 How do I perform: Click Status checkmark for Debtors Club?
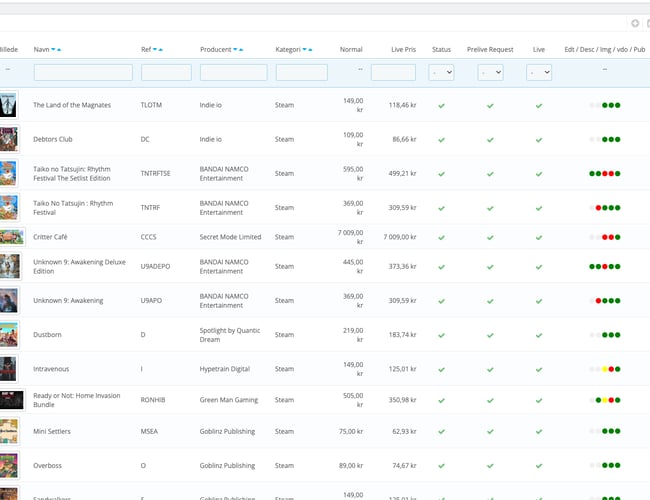click(x=441, y=139)
